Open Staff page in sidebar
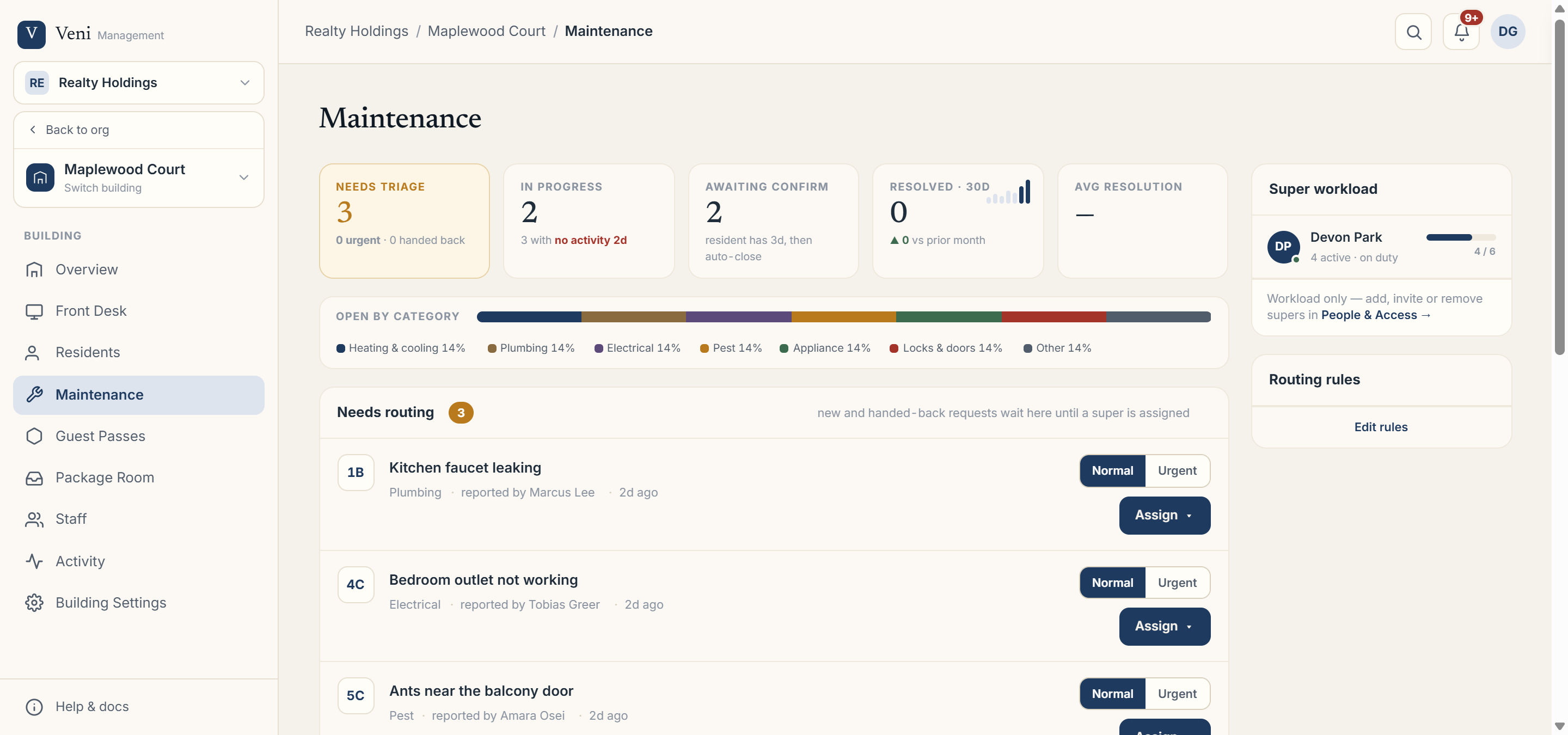Viewport: 1568px width, 735px height. 138,519
